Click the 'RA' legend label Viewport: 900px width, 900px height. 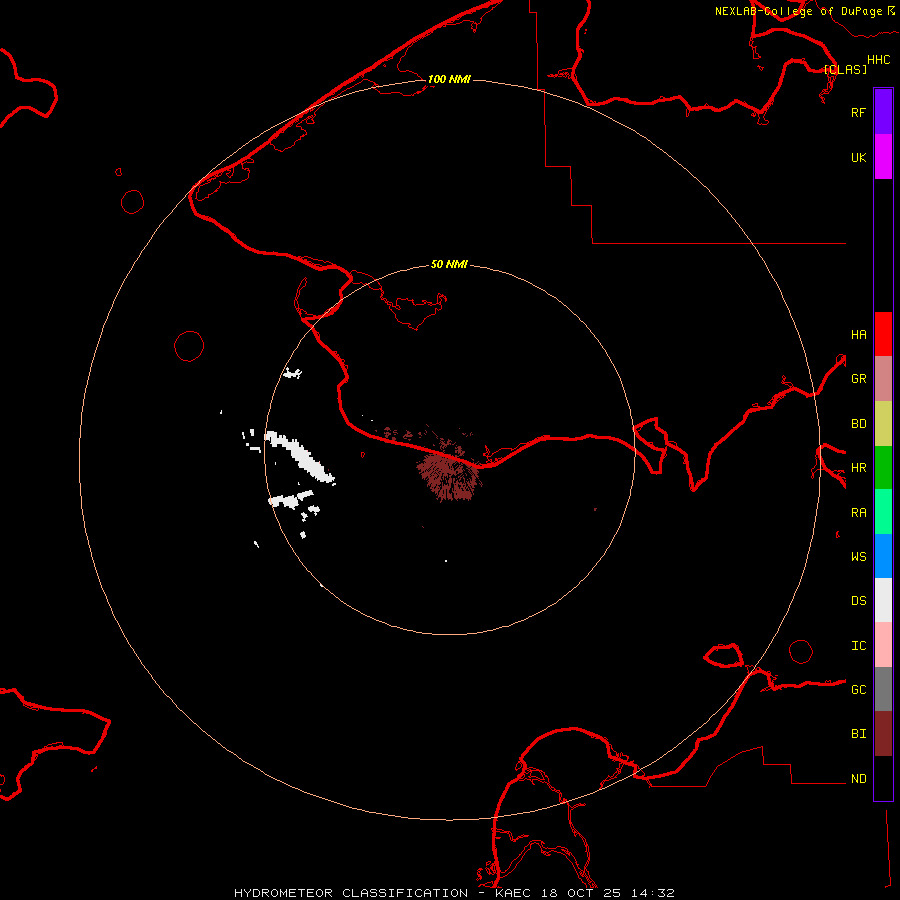[x=859, y=512]
